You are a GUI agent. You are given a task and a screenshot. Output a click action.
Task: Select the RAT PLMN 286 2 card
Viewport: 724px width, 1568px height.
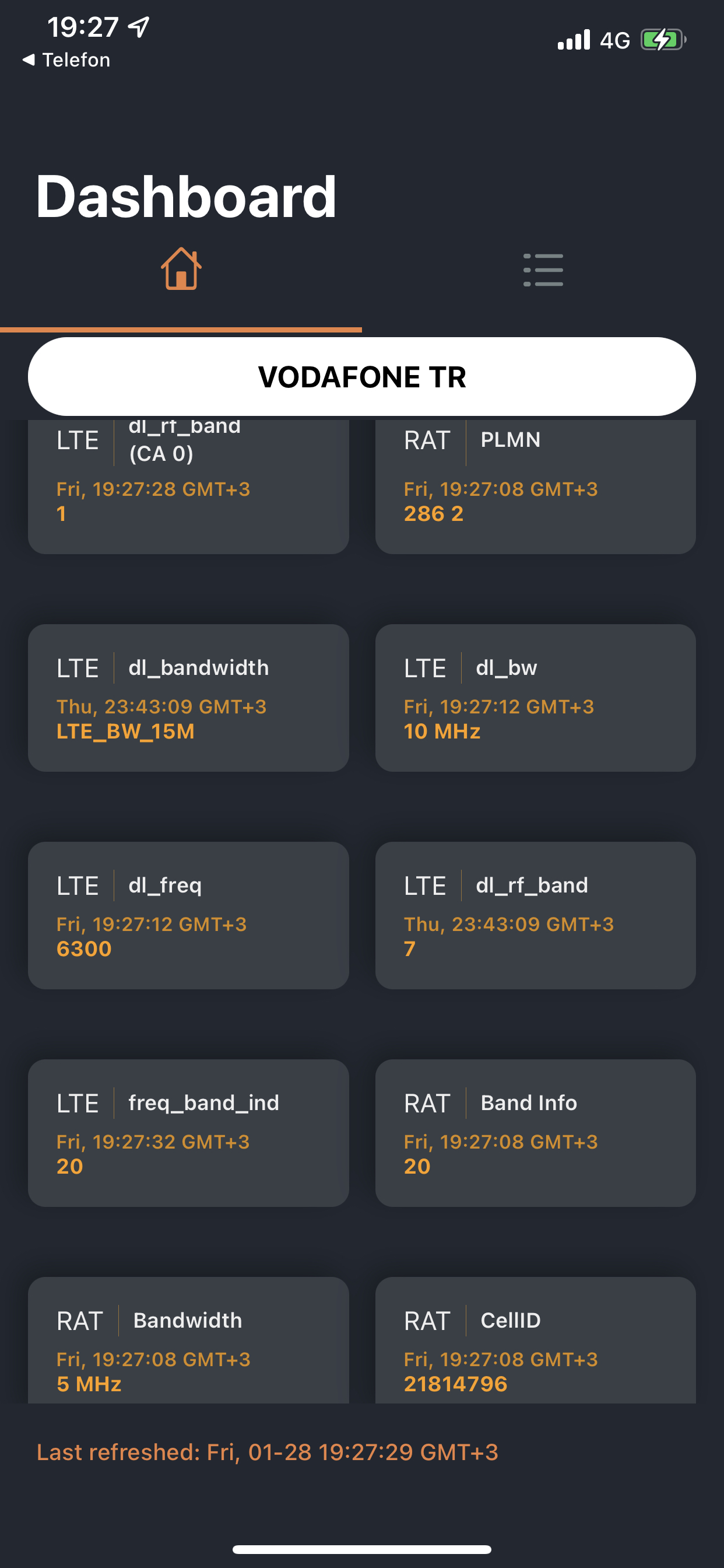tap(535, 487)
